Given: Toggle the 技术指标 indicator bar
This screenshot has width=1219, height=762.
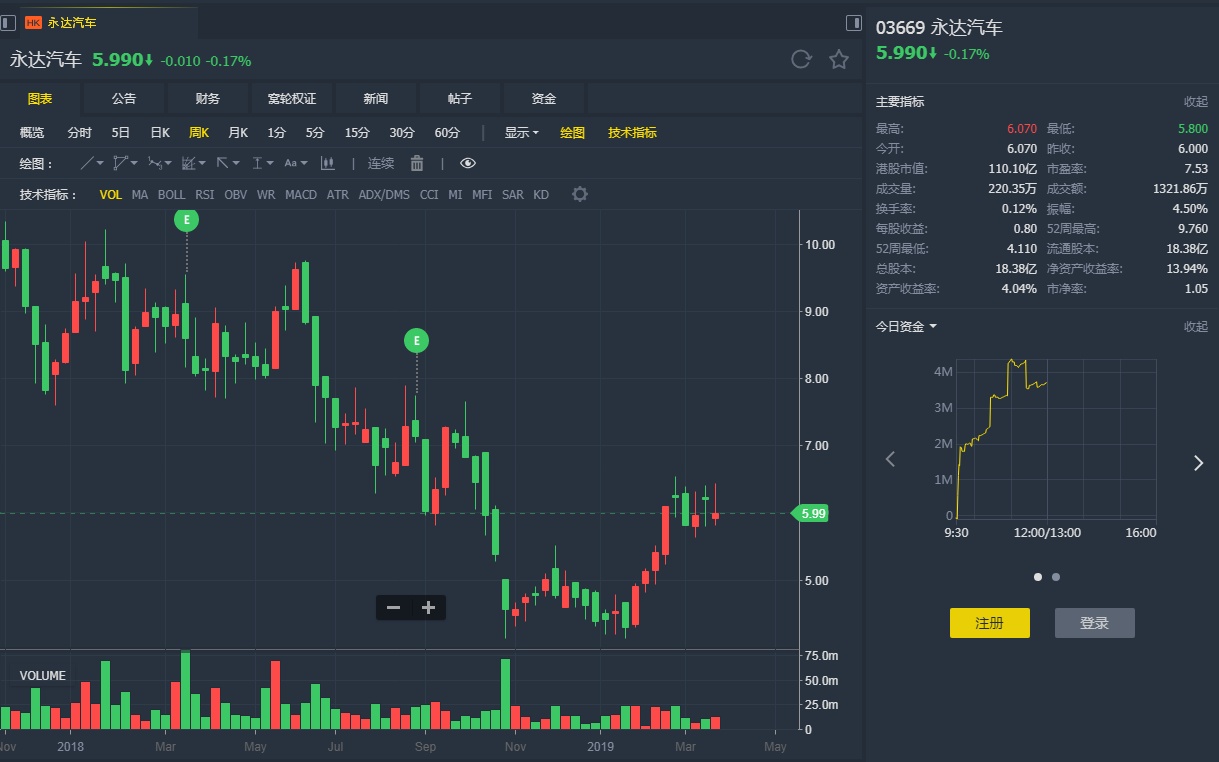Looking at the screenshot, I should 632,132.
